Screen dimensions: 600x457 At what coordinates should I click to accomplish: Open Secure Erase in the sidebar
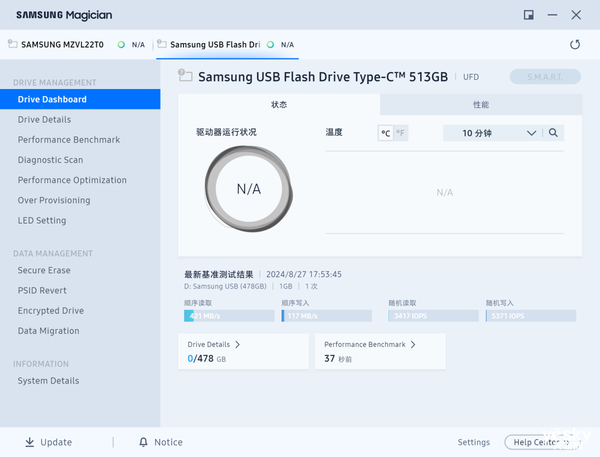(44, 270)
